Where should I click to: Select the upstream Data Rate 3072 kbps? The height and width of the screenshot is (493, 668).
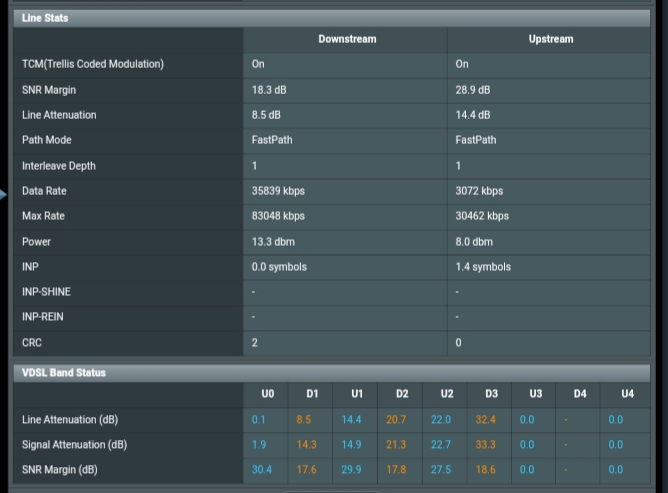479,191
